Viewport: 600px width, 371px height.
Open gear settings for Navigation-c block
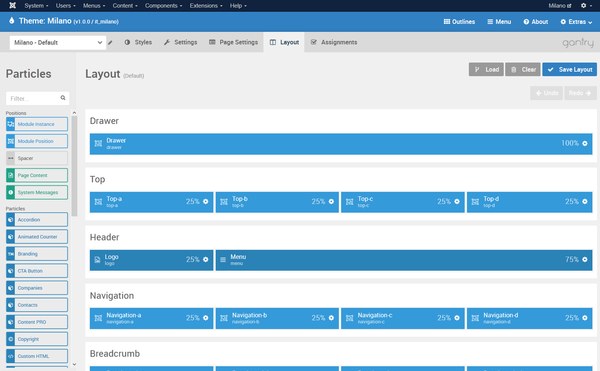(457, 318)
